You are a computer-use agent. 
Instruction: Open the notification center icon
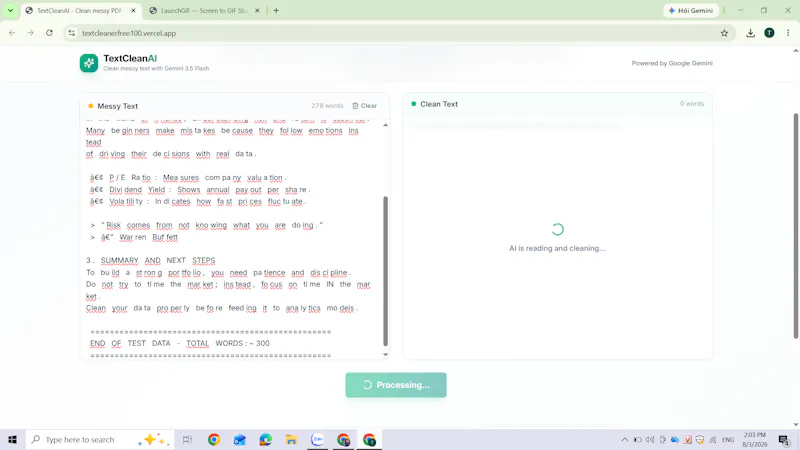[x=784, y=439]
